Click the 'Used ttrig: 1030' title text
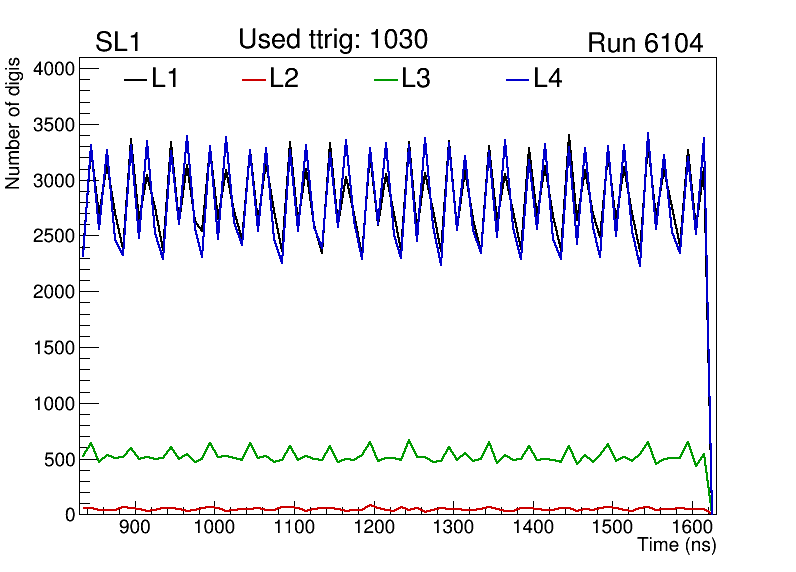 [333, 40]
